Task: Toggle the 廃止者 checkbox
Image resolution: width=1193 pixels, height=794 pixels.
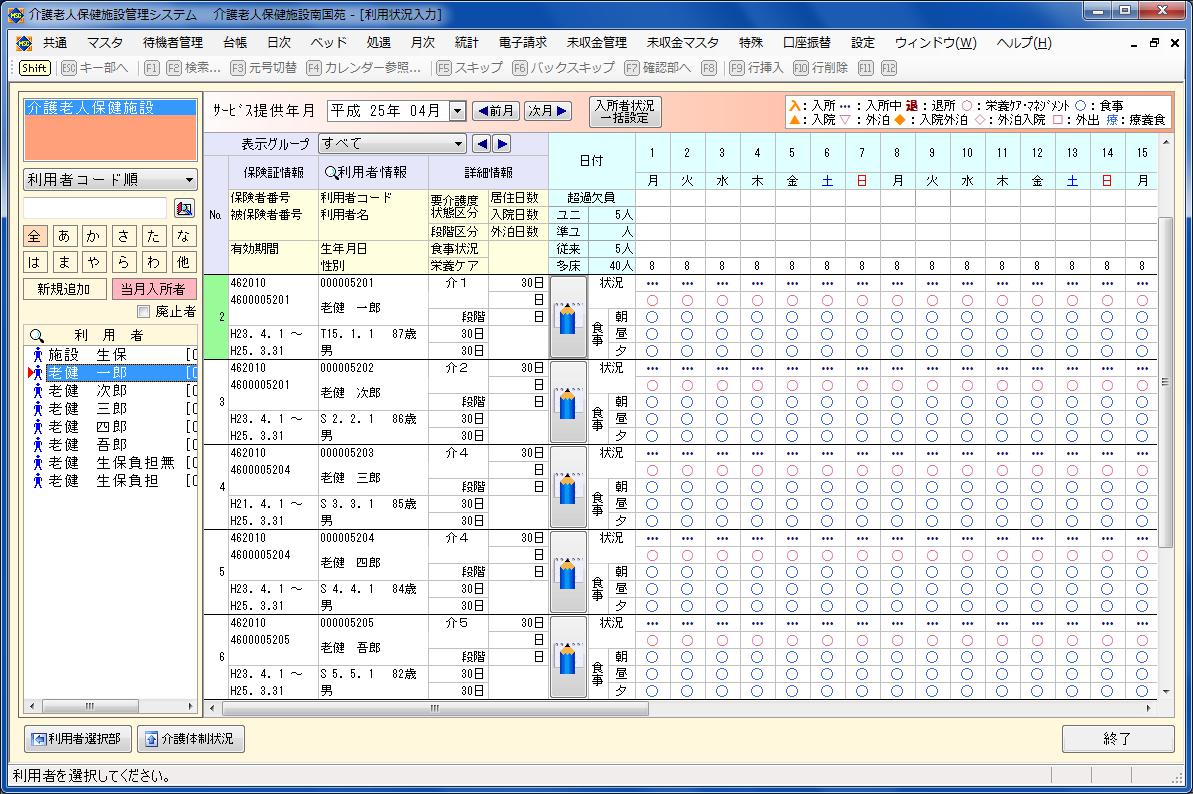Action: [x=143, y=312]
